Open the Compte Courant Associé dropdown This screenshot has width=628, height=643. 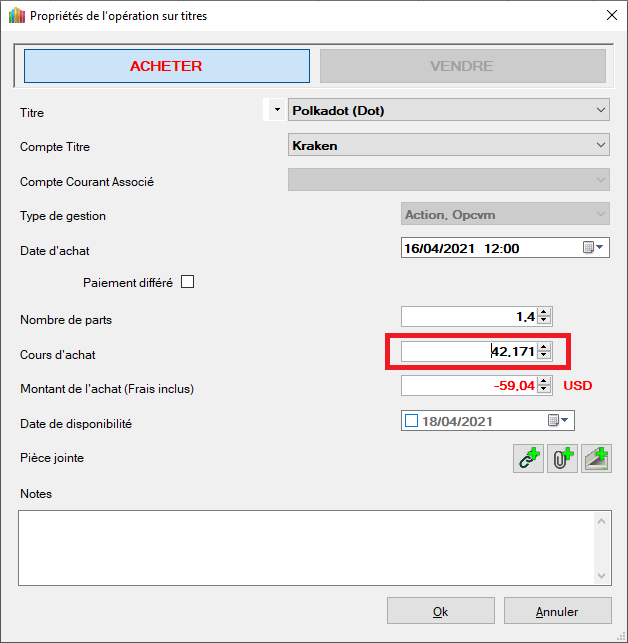(x=600, y=180)
